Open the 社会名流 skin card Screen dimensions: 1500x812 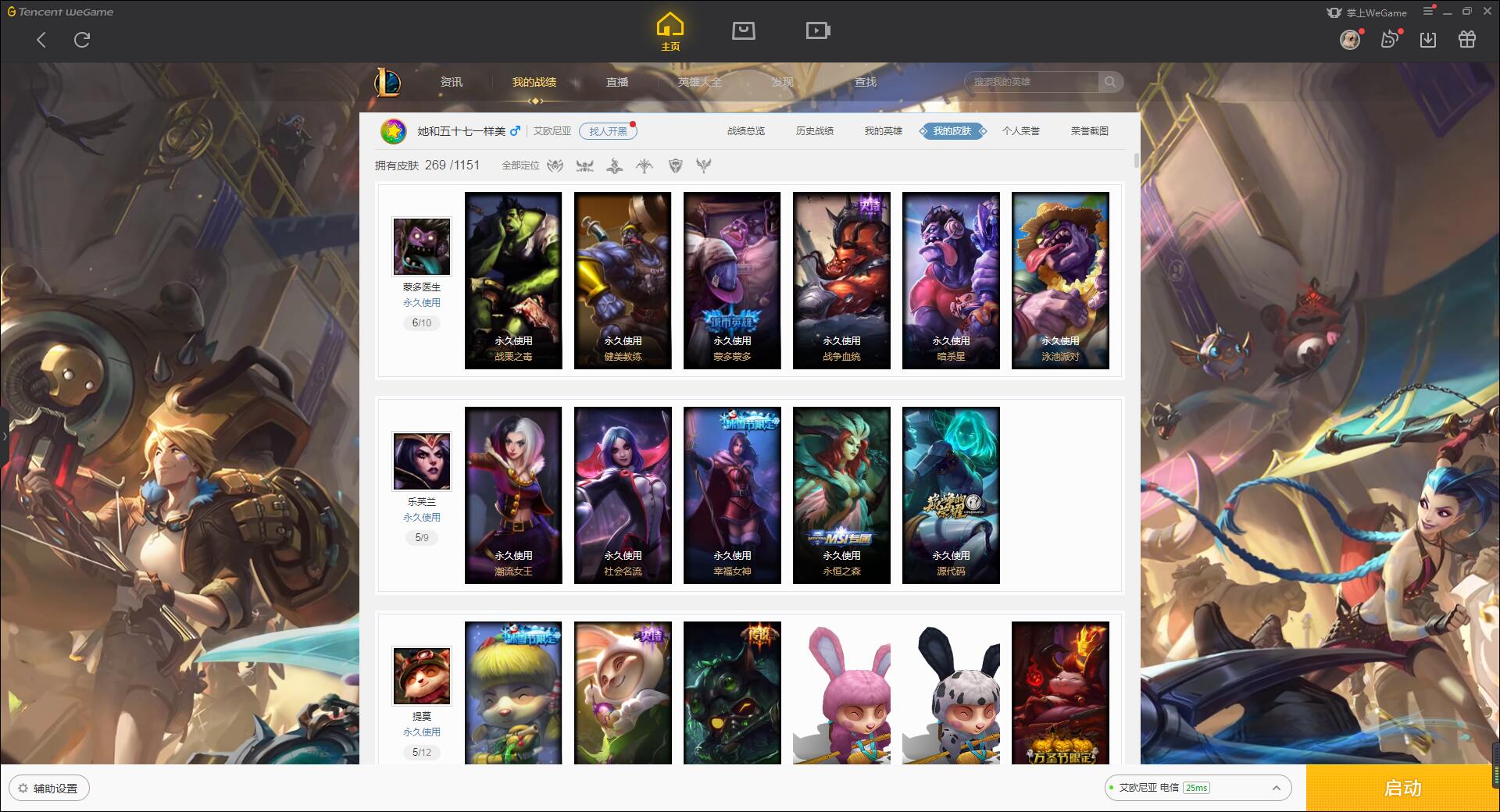(x=623, y=495)
